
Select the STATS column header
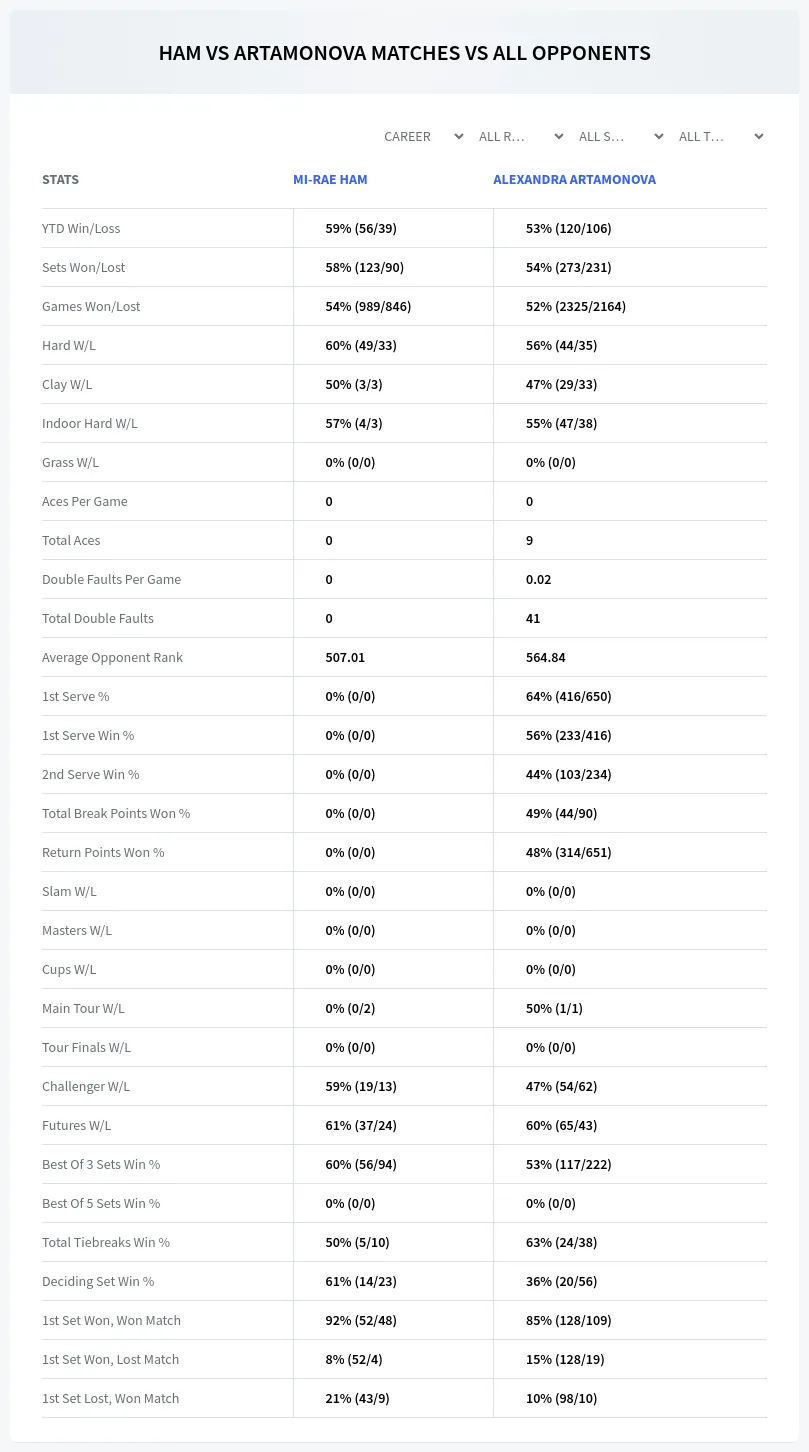coord(60,180)
